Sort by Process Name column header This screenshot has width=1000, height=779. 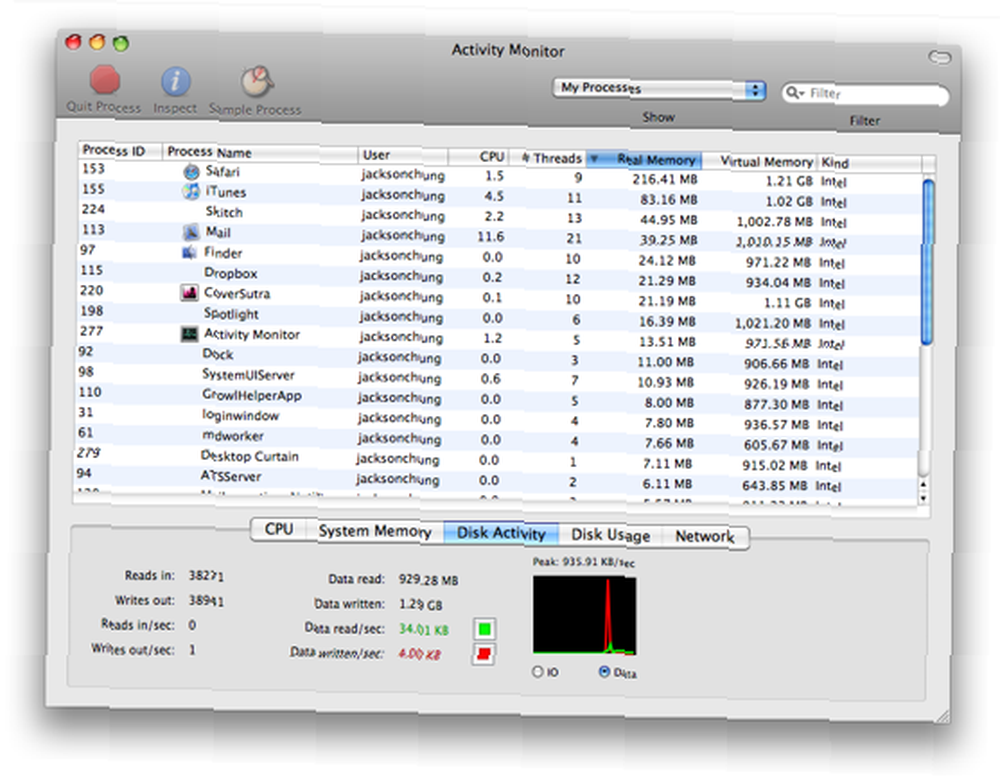pos(260,153)
